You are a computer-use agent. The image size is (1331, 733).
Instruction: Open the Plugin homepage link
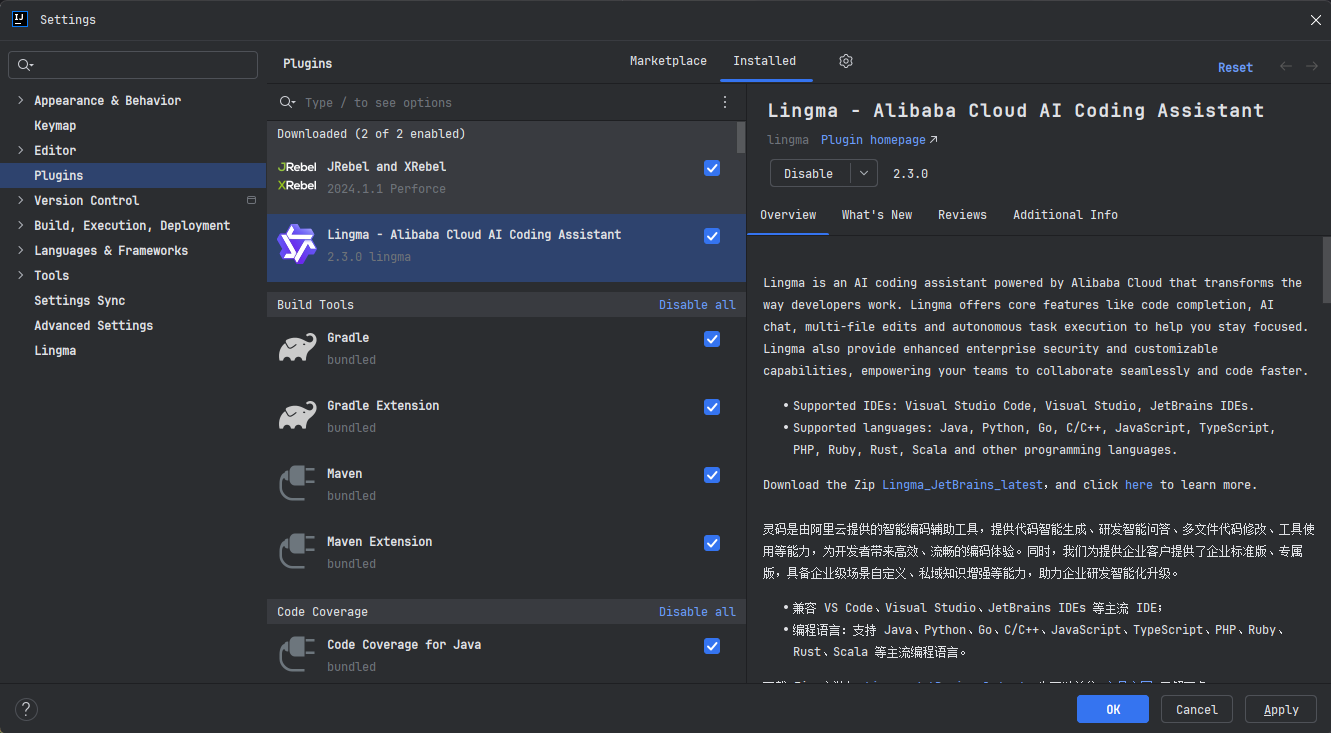(x=879, y=140)
